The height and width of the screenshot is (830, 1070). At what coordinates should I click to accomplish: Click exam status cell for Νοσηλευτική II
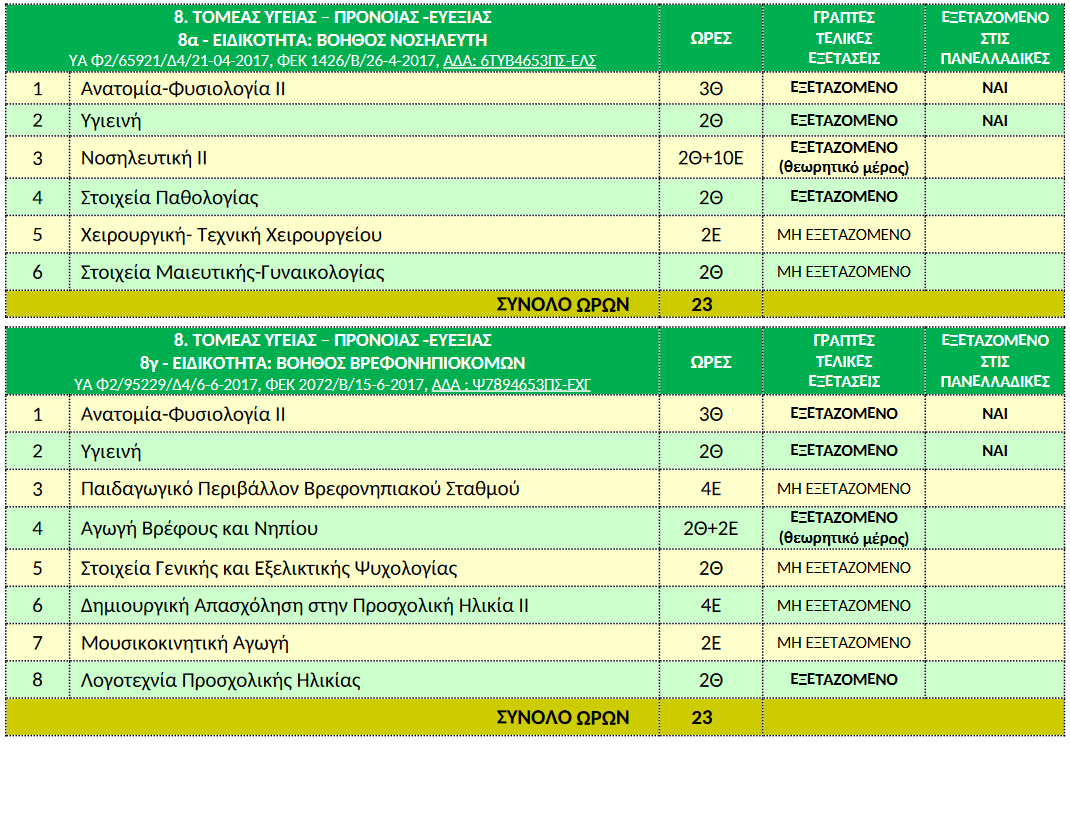844,158
